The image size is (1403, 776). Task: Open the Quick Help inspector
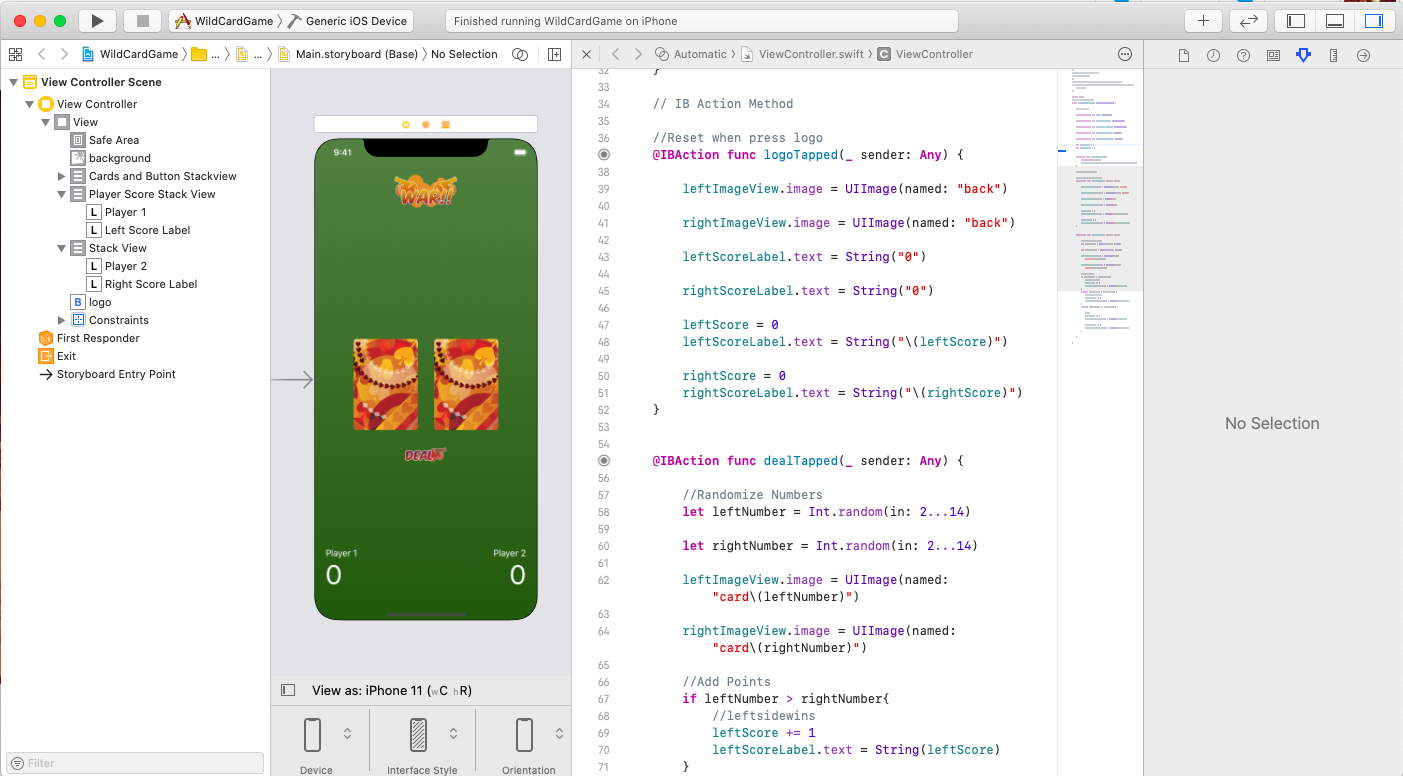(1243, 56)
